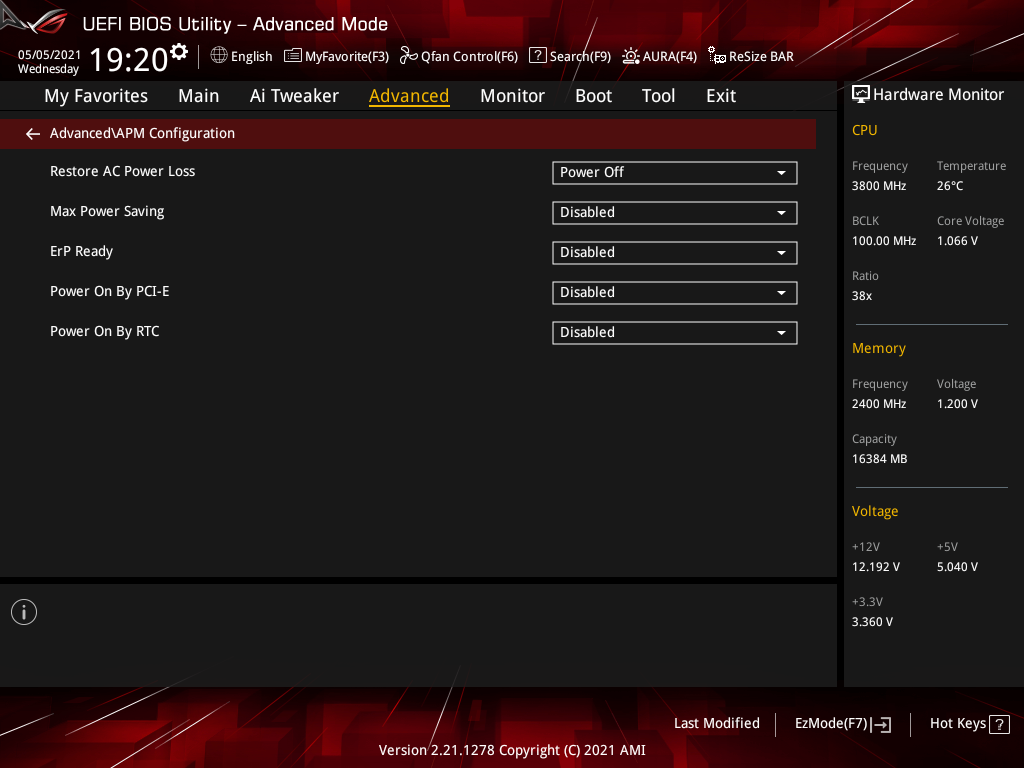Click the globe language icon
The width and height of the screenshot is (1024, 768).
[219, 56]
